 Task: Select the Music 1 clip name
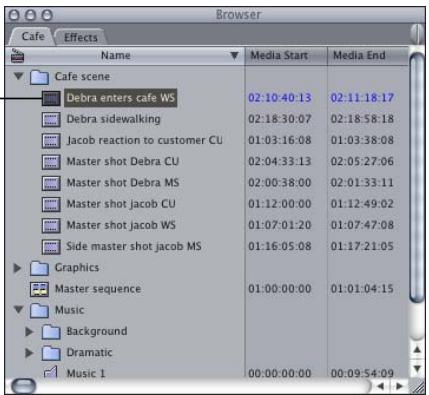tap(86, 373)
